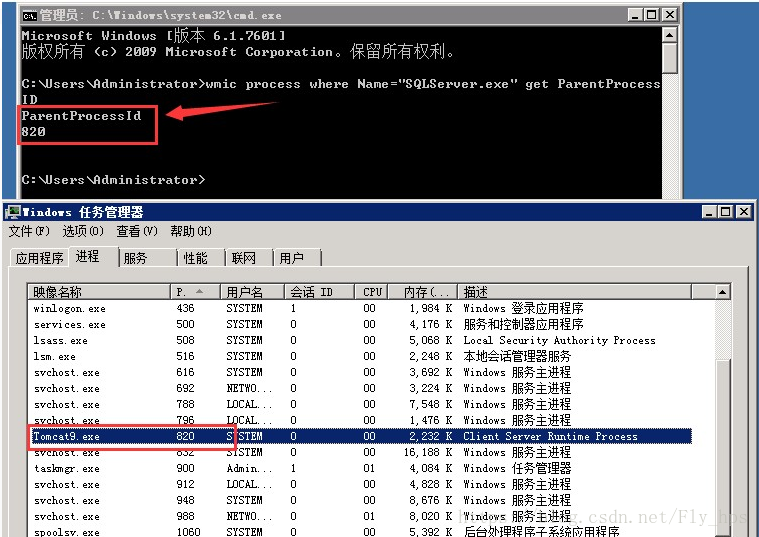Click the 服务和控制器应用程序 description
The height and width of the screenshot is (537, 759).
[x=523, y=324]
